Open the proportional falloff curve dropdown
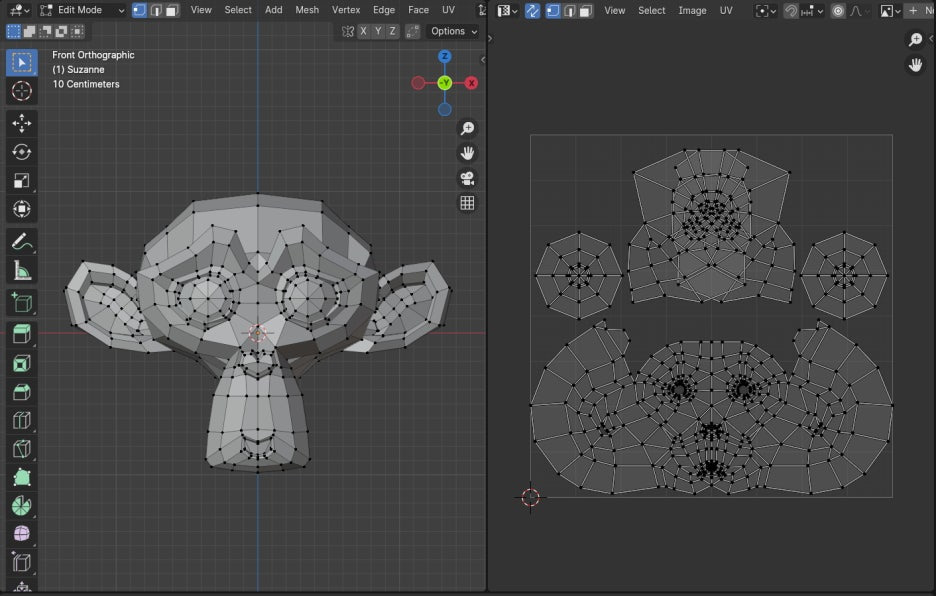Screen dimensions: 936x596 (x=858, y=11)
